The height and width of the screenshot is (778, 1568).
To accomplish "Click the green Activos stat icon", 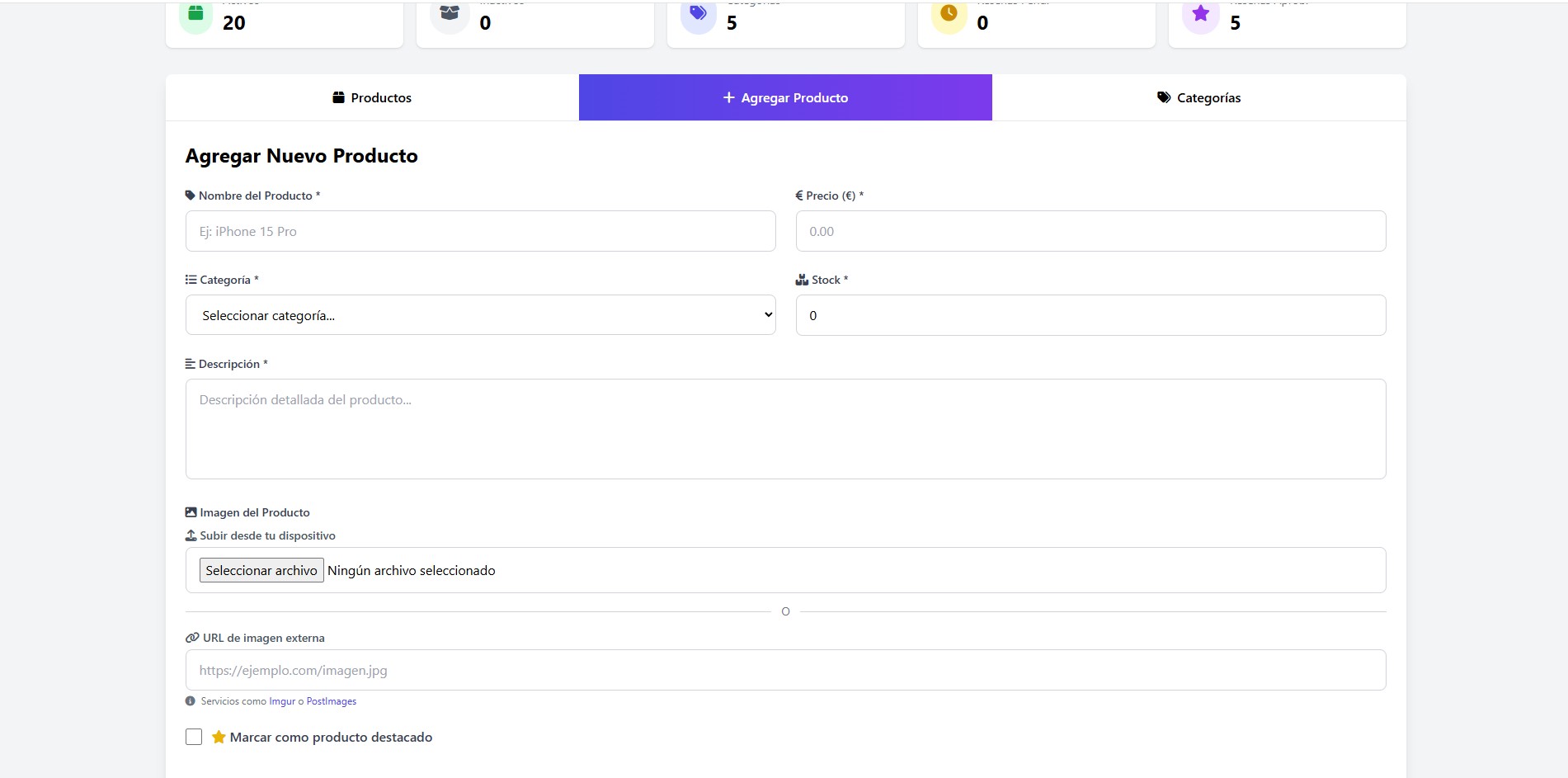I will point(195,14).
